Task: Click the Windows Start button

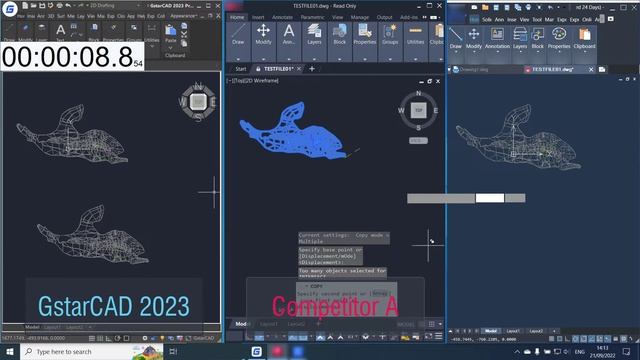Action: click(10, 351)
